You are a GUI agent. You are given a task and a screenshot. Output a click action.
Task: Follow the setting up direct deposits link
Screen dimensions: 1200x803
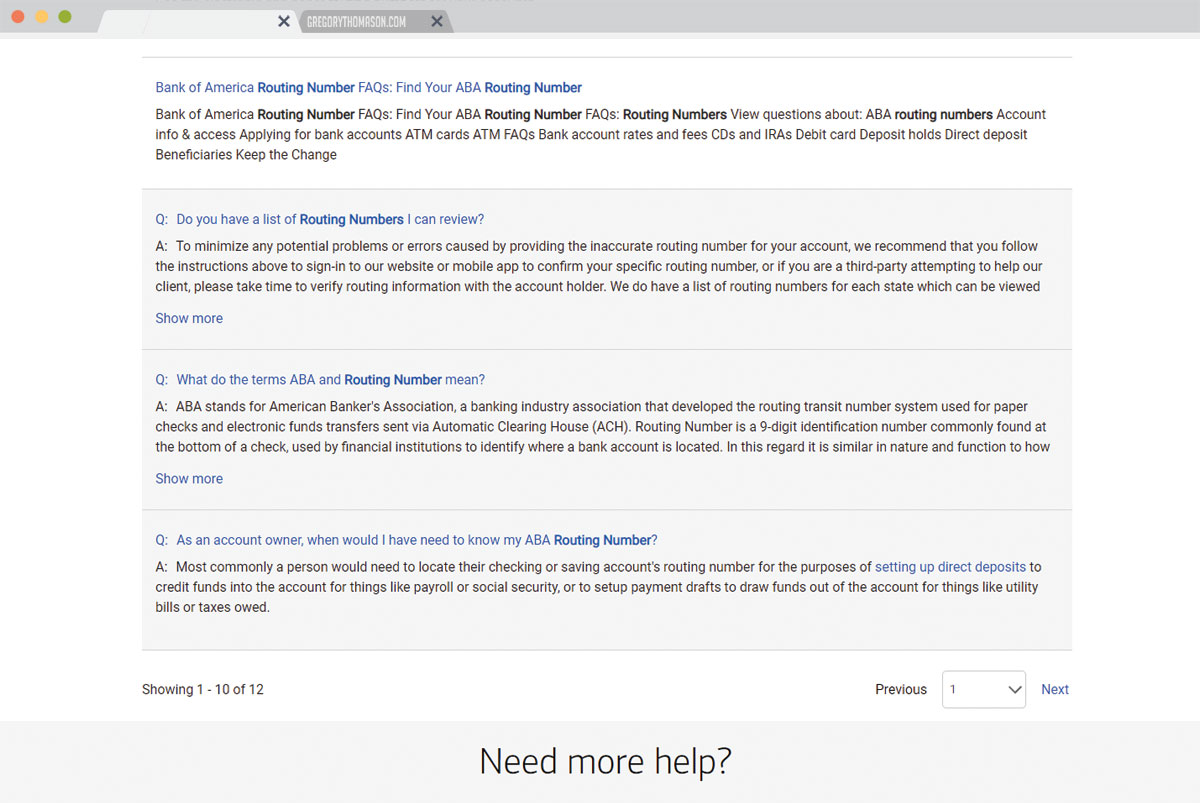click(950, 567)
